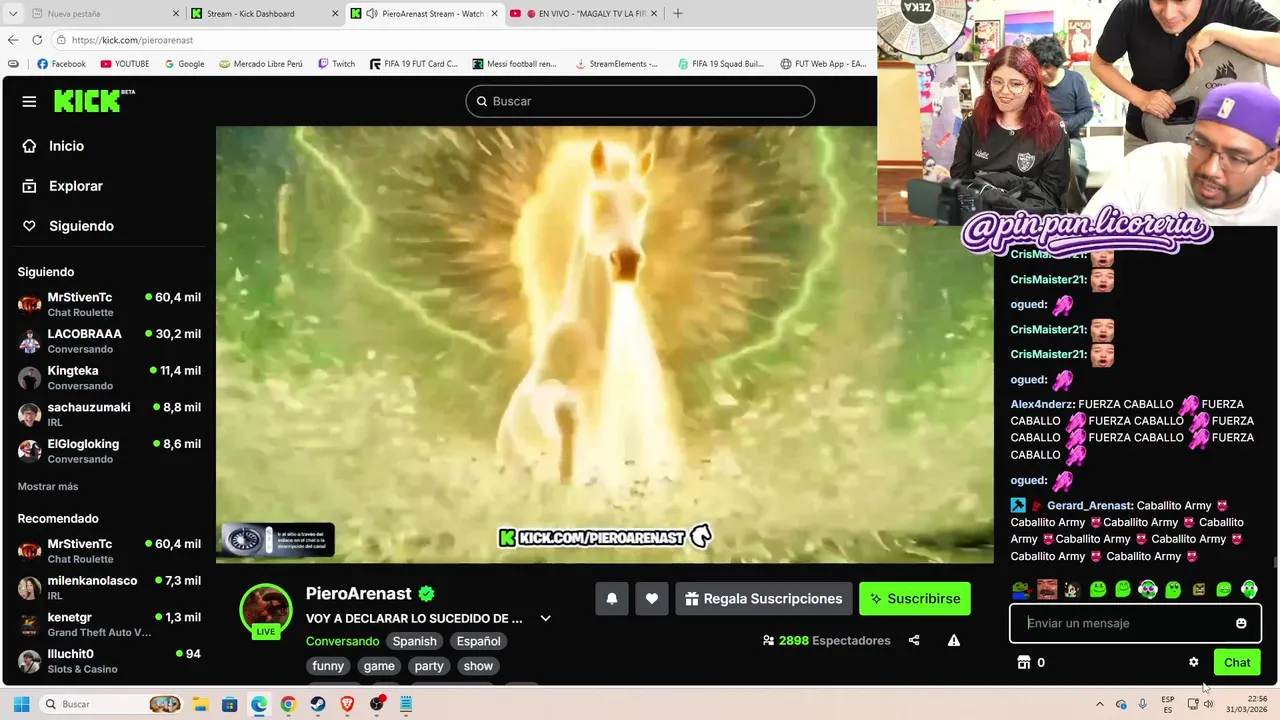
Task: Close the PieroArenast Stream tab
Action: click(x=494, y=14)
